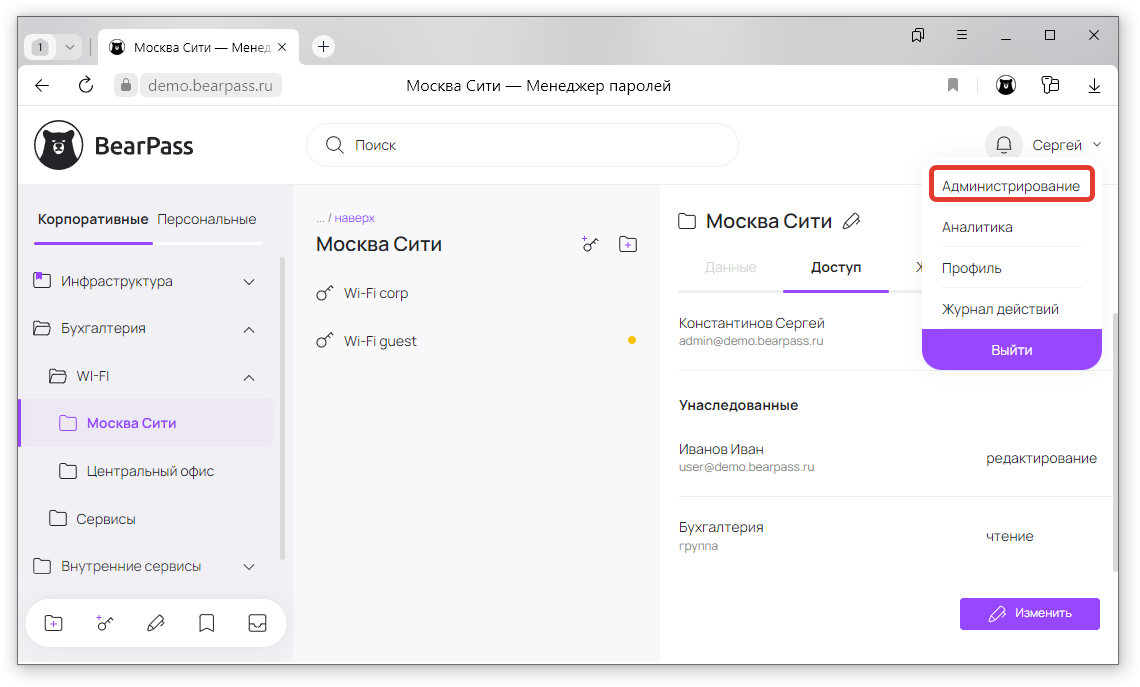1140x687 pixels.
Task: Click add password key icon in list header
Action: coord(590,244)
